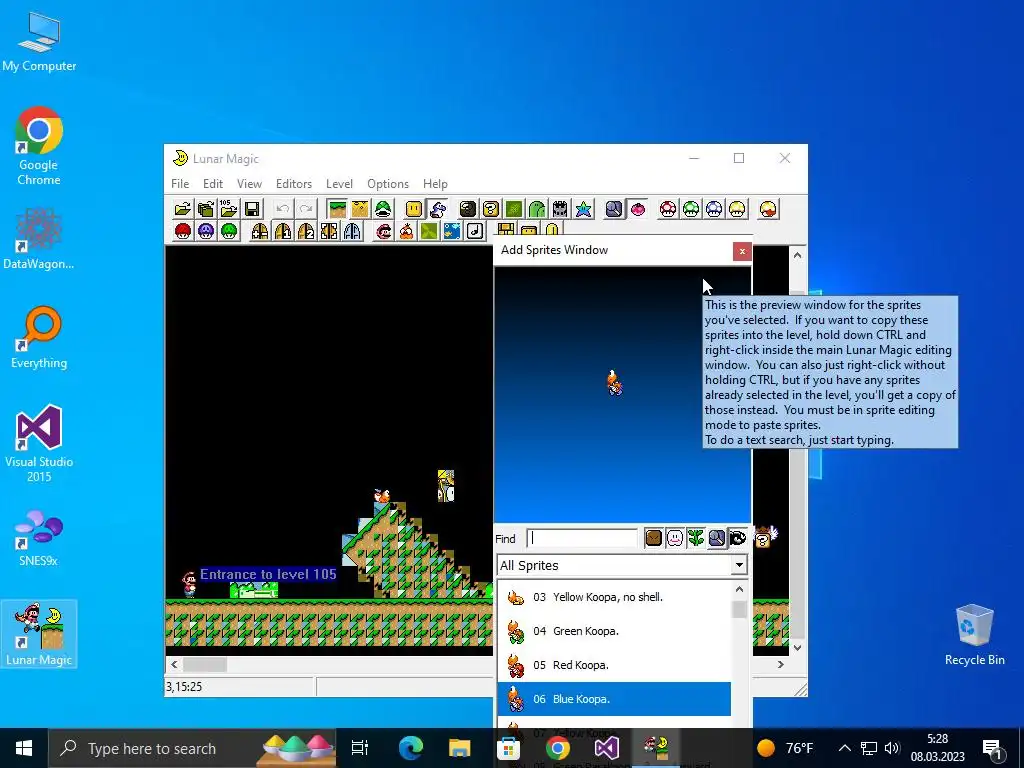Click the redo arrow icon
The image size is (1024, 768).
click(x=306, y=209)
